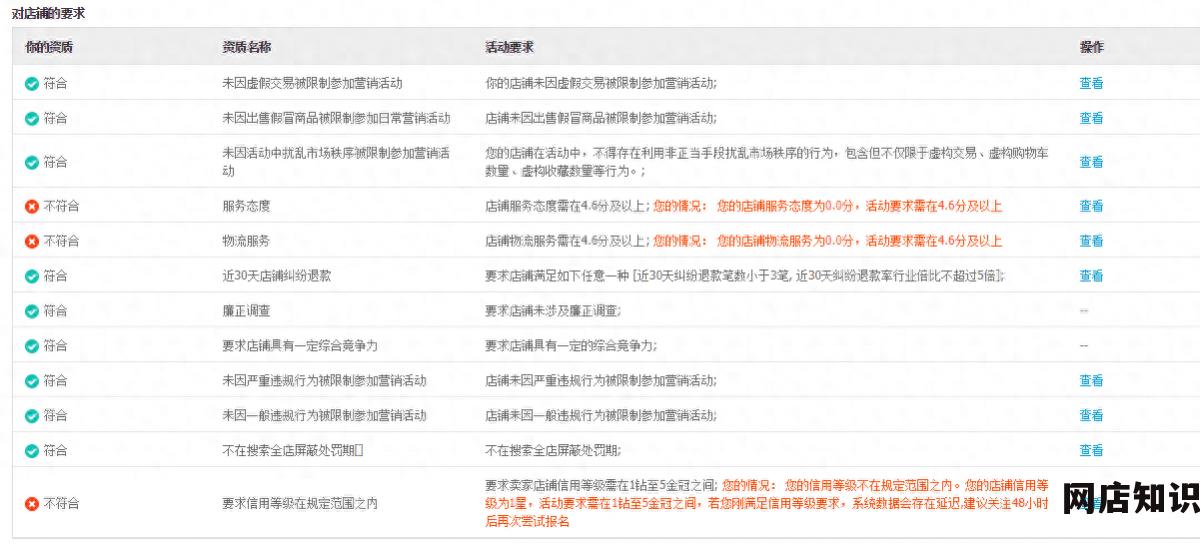
Task: Click green check icon for 未因出售假冒商品 row
Action: 32,119
